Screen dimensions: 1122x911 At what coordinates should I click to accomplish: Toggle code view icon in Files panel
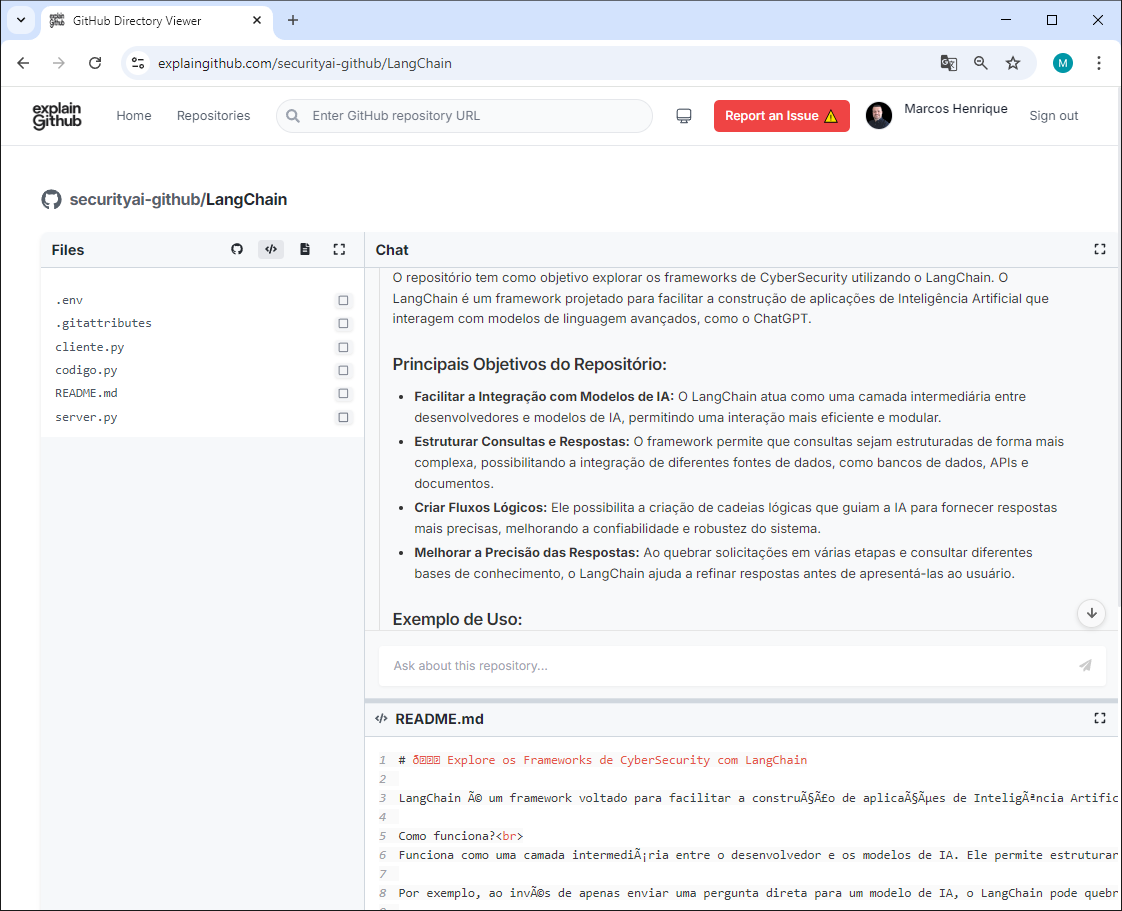271,249
